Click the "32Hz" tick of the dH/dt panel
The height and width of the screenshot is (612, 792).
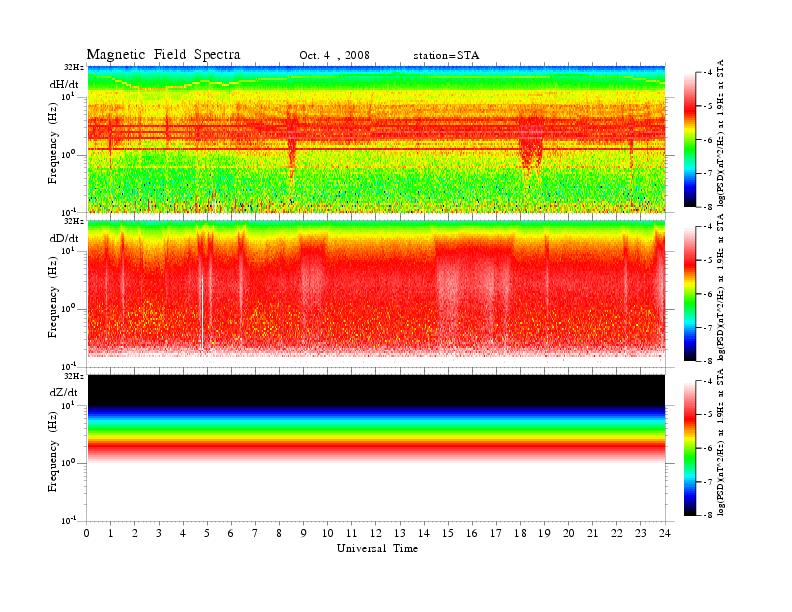point(74,67)
